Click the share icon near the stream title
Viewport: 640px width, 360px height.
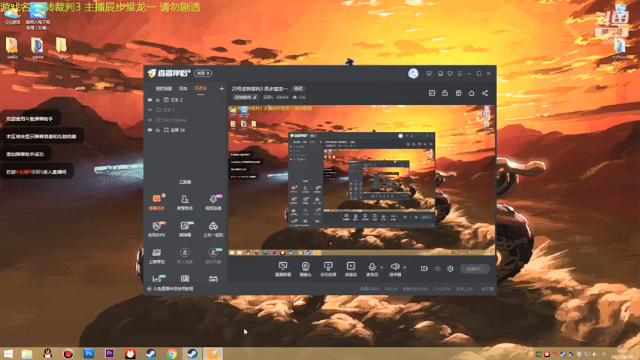[485, 93]
